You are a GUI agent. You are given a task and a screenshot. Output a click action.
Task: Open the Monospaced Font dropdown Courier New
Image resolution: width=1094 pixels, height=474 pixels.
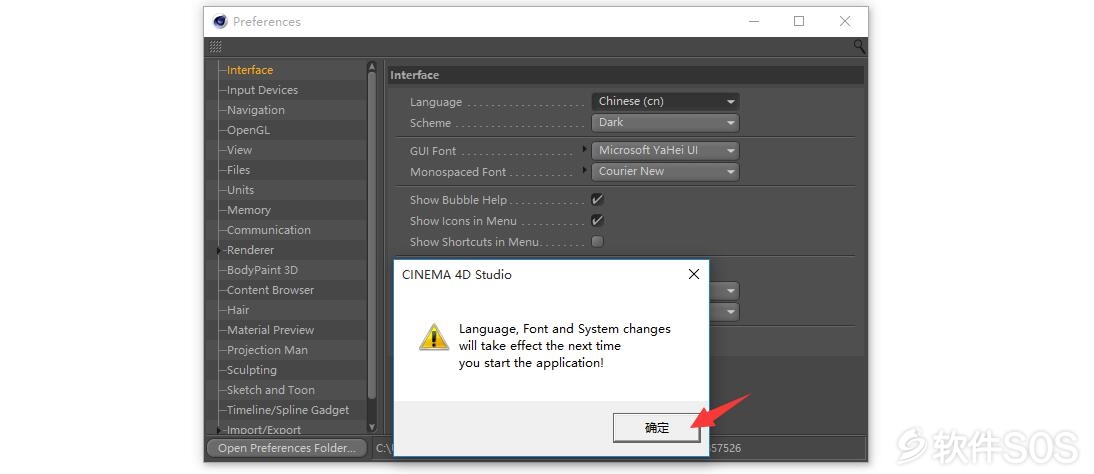click(665, 171)
